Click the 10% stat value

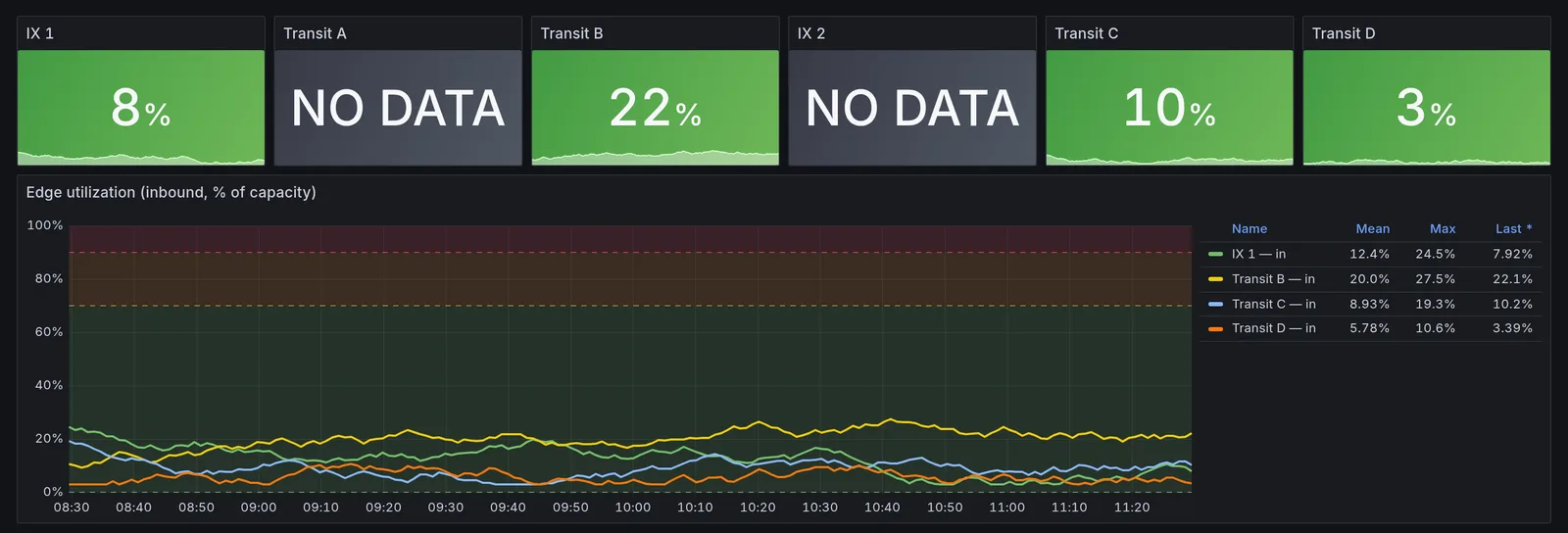[x=1169, y=108]
